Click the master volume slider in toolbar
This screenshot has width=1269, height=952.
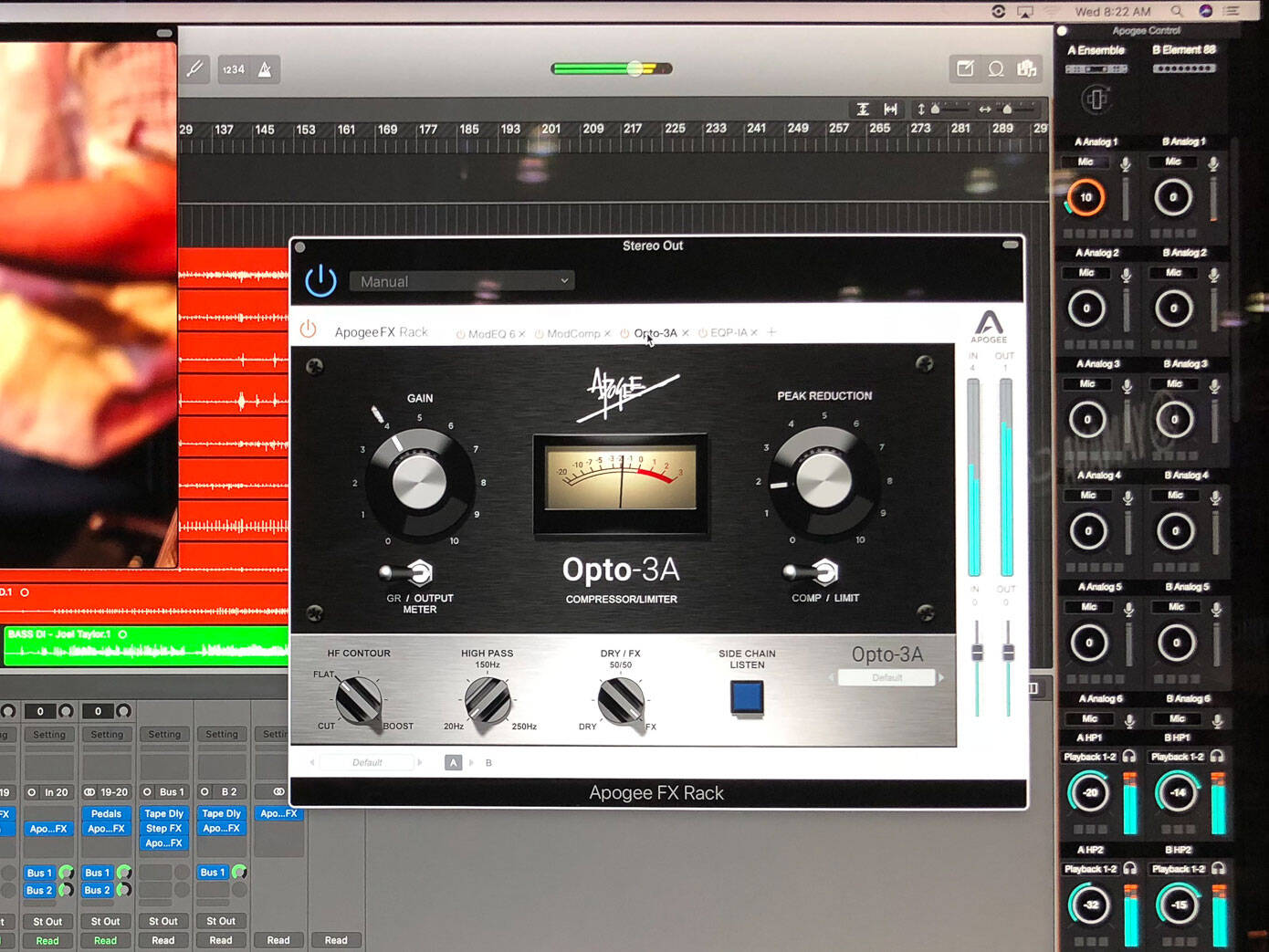point(612,68)
